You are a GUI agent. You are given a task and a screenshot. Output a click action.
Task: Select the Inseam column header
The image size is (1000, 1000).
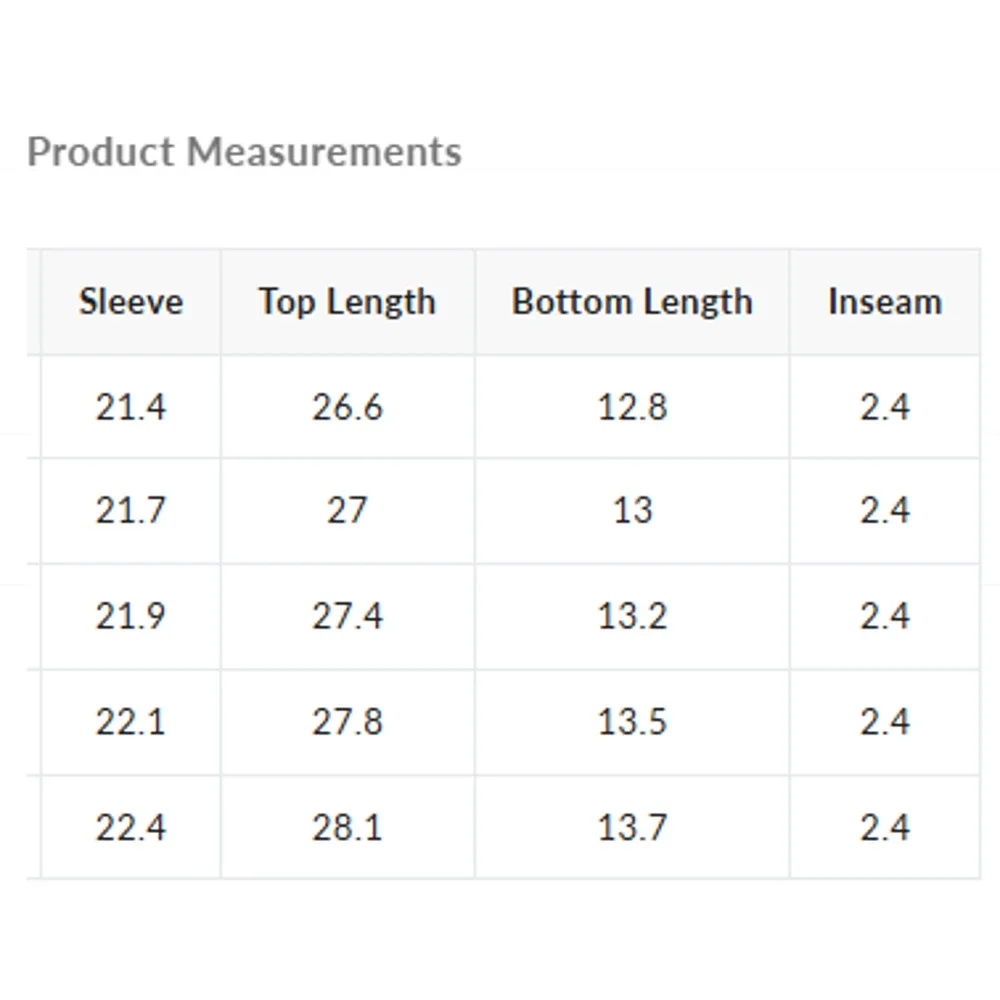pyautogui.click(x=885, y=302)
